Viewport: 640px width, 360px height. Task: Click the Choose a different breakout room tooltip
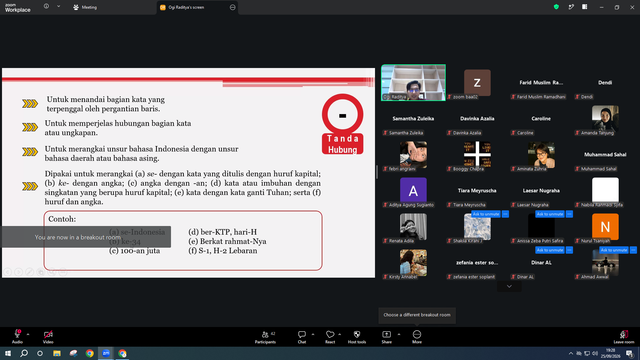click(x=417, y=315)
